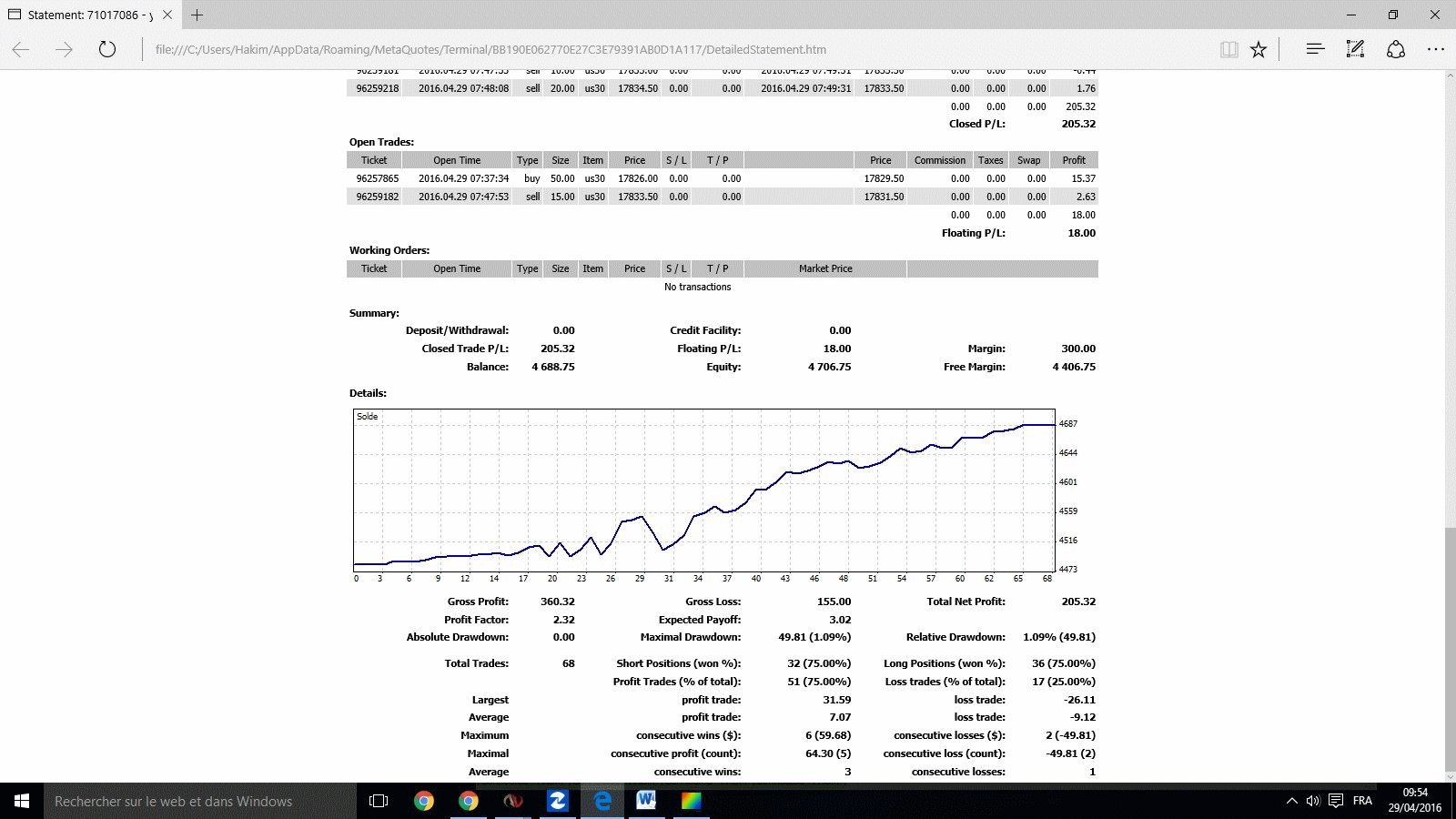
Task: Add page to favorites star
Action: (x=1259, y=49)
